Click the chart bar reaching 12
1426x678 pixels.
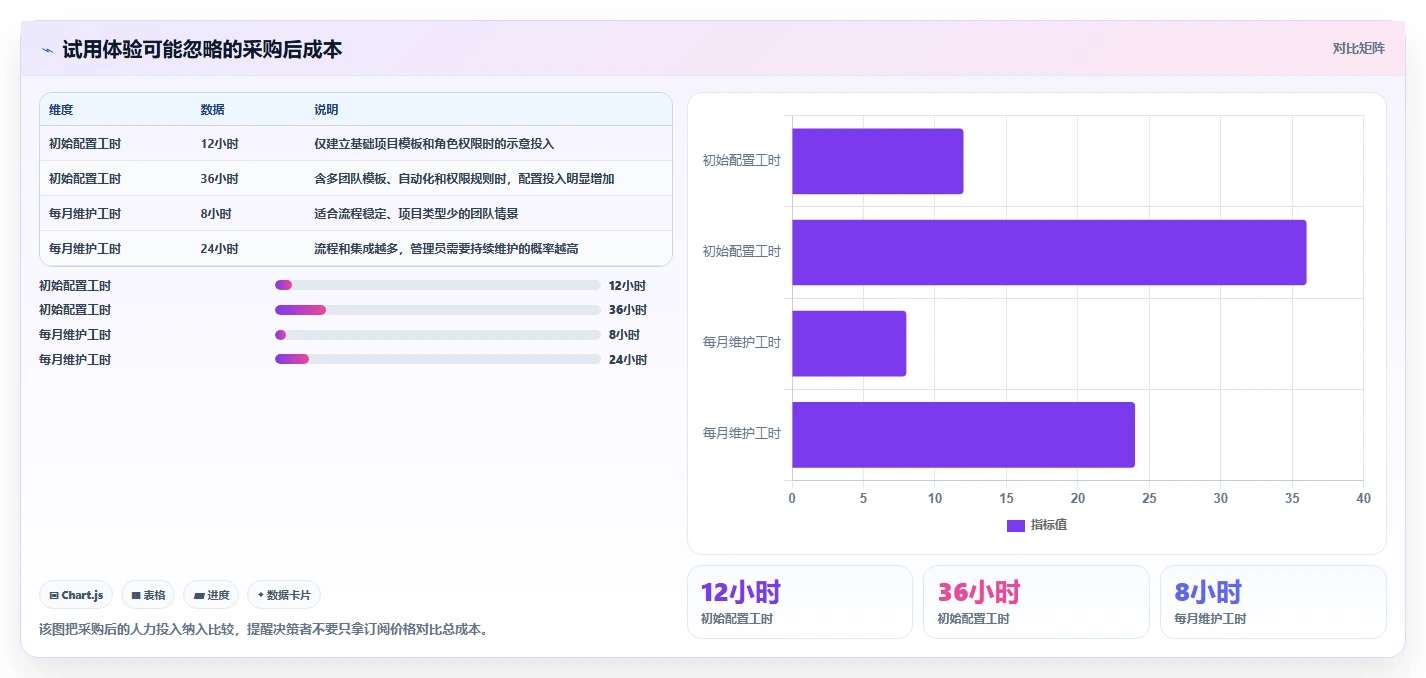tap(878, 161)
